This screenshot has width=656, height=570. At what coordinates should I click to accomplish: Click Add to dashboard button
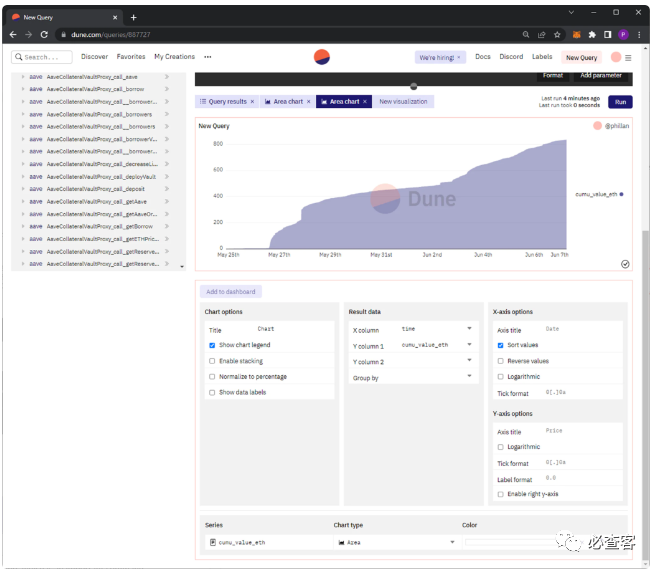pyautogui.click(x=231, y=292)
